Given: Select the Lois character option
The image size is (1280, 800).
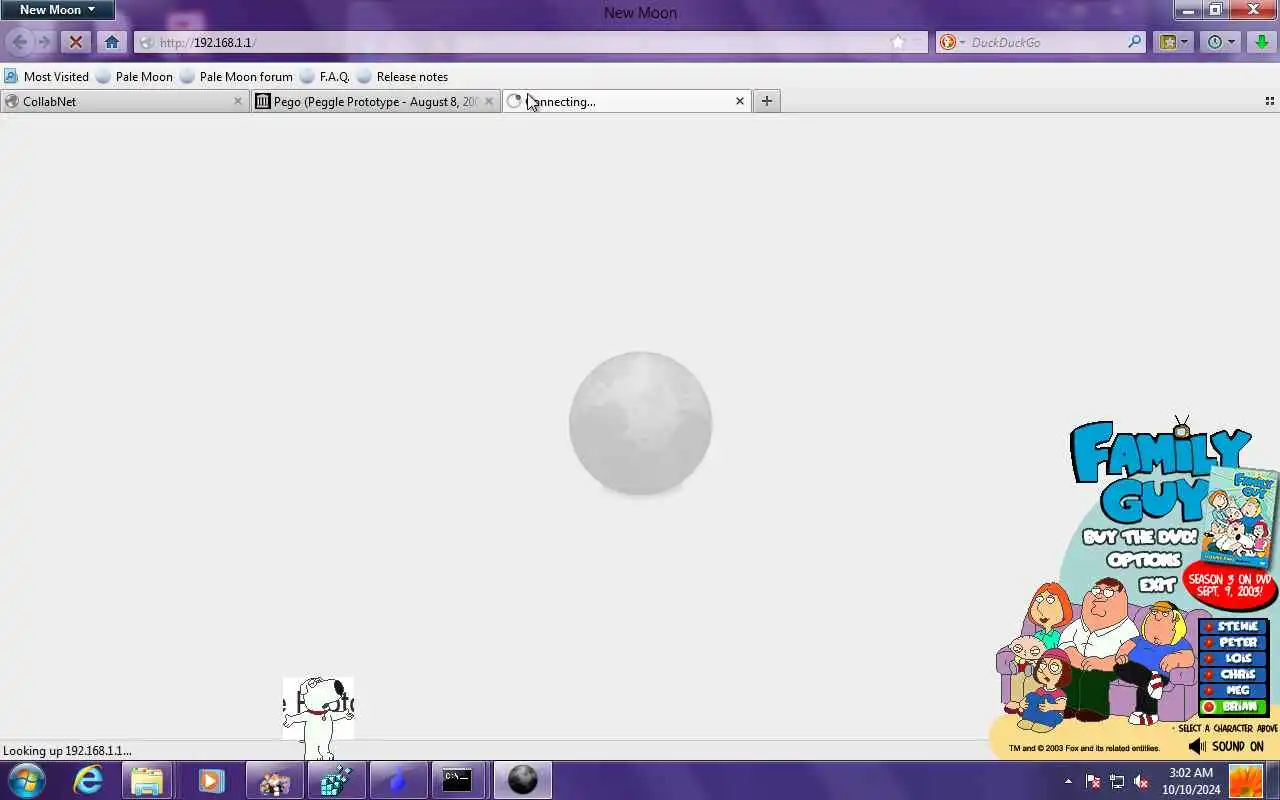Looking at the screenshot, I should (x=1233, y=659).
